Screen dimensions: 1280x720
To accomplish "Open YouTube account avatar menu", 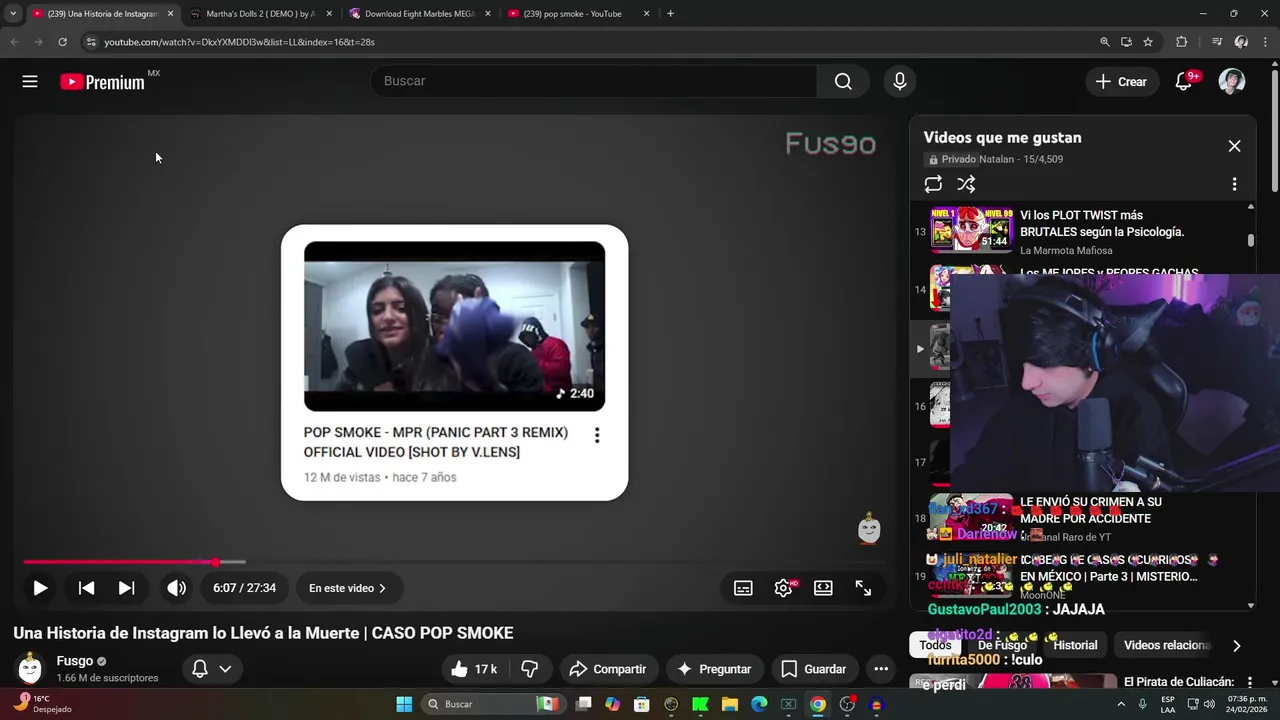I will click(1232, 82).
